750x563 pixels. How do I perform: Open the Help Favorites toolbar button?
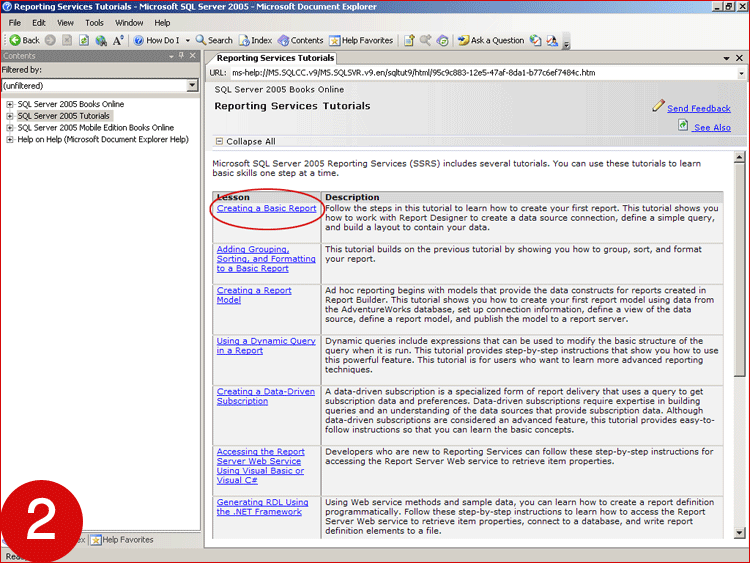point(361,41)
